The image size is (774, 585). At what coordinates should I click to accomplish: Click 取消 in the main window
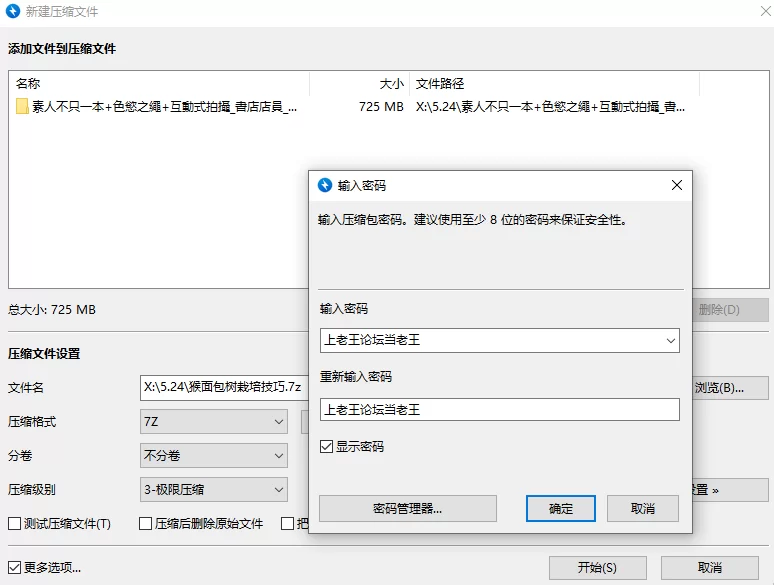pos(710,568)
